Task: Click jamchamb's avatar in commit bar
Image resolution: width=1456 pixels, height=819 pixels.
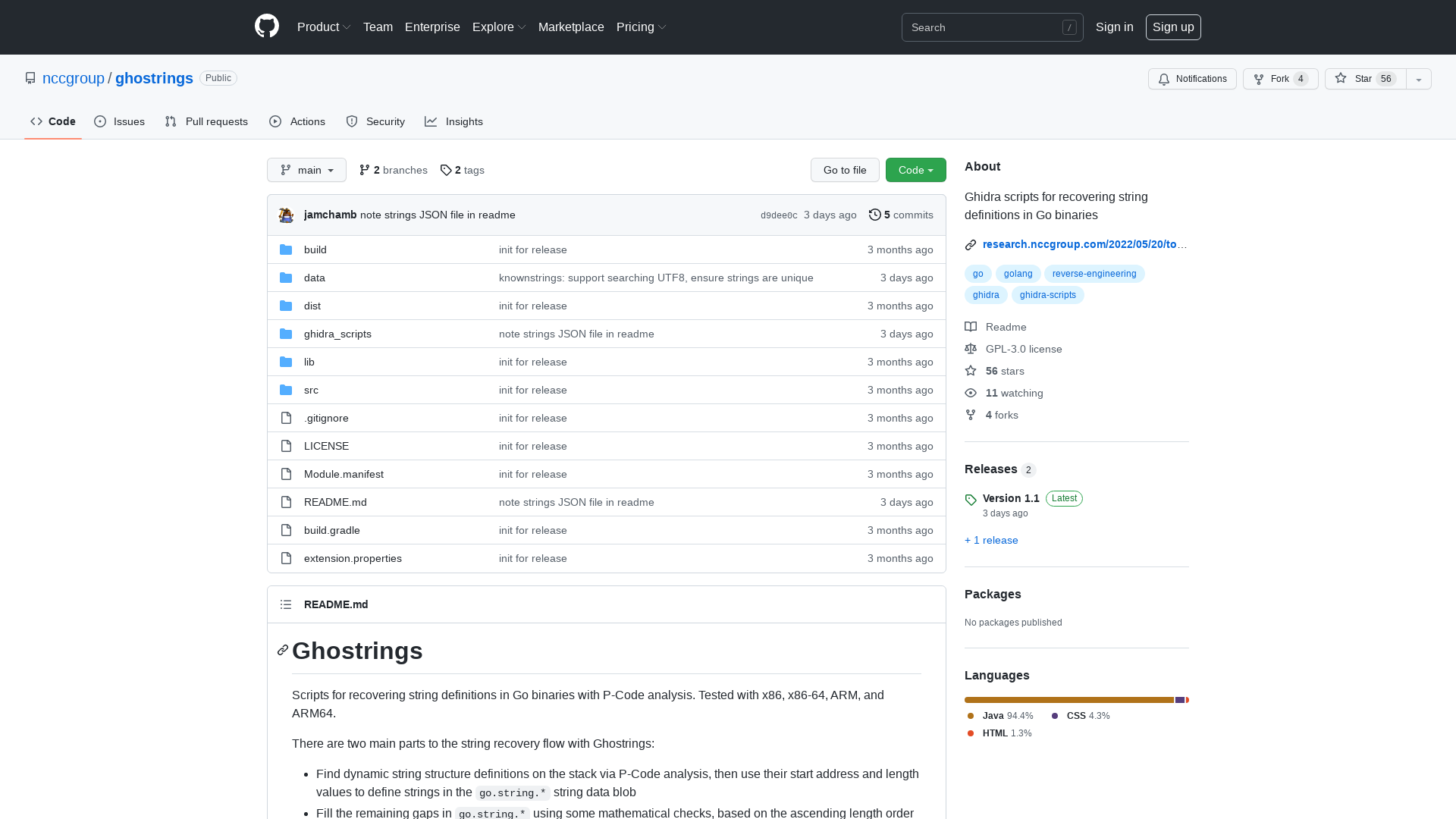Action: tap(286, 215)
